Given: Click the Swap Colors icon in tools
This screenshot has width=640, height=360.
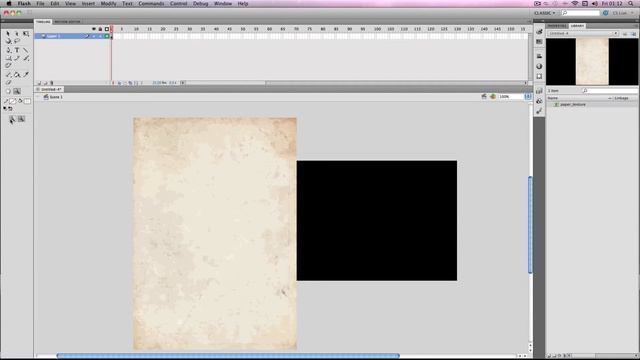Looking at the screenshot, I should click(11, 109).
